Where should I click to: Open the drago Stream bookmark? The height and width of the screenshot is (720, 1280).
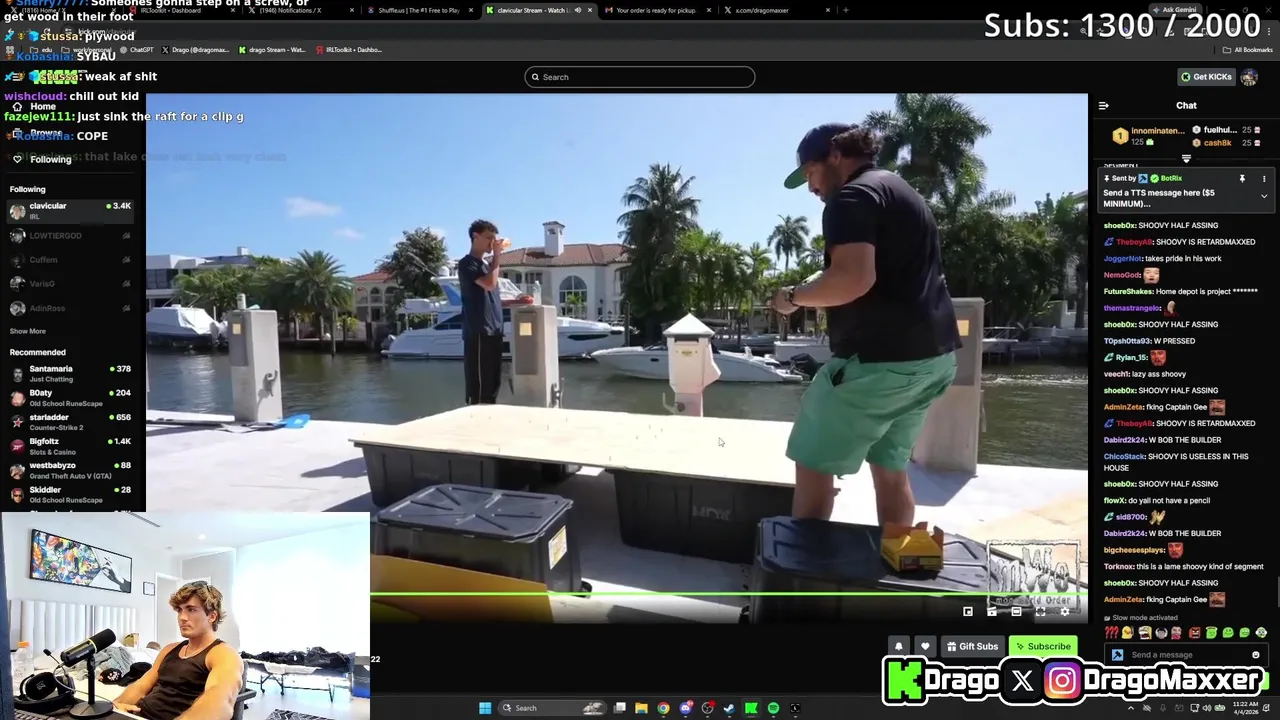click(272, 49)
